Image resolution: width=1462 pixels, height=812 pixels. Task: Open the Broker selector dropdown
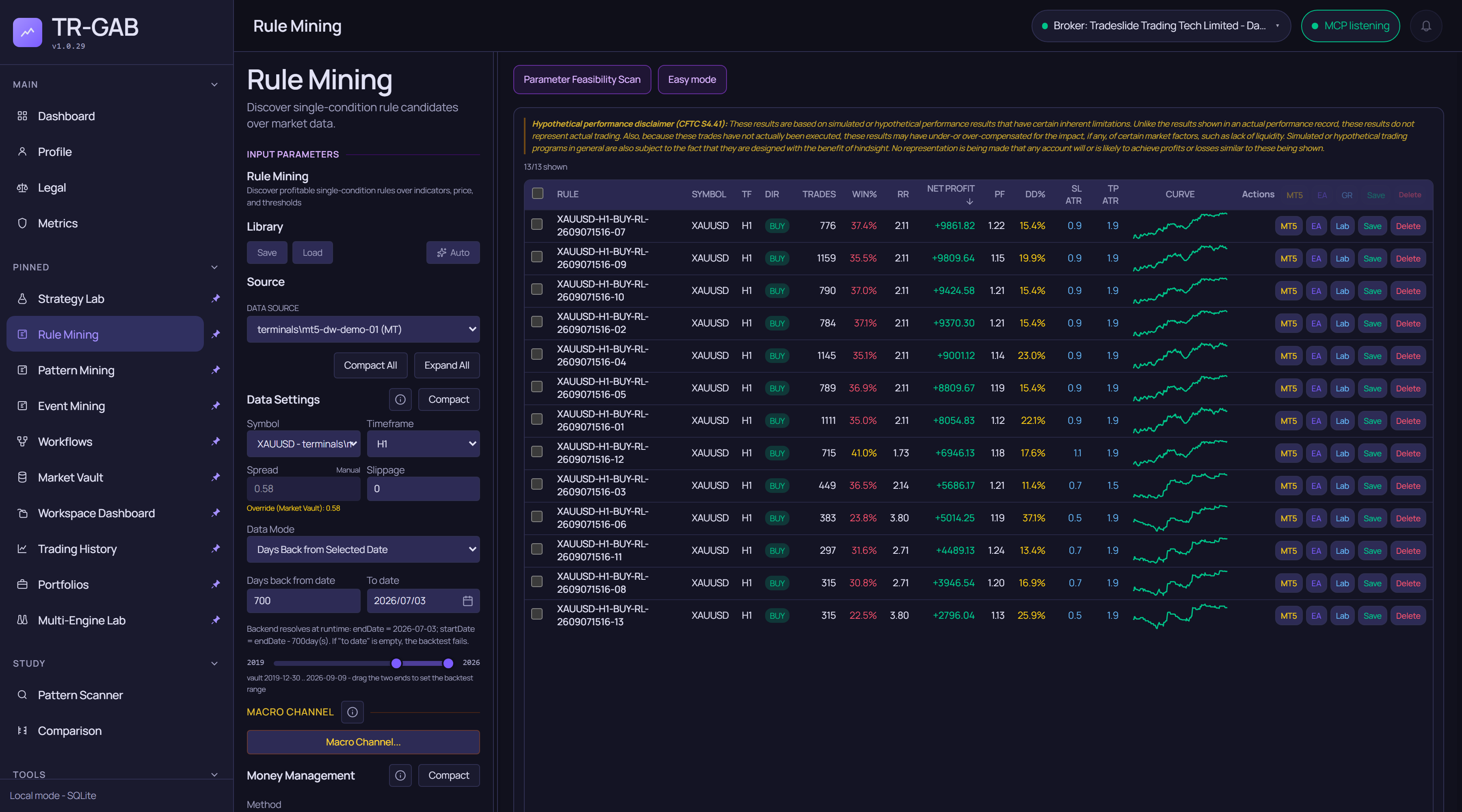click(1161, 26)
